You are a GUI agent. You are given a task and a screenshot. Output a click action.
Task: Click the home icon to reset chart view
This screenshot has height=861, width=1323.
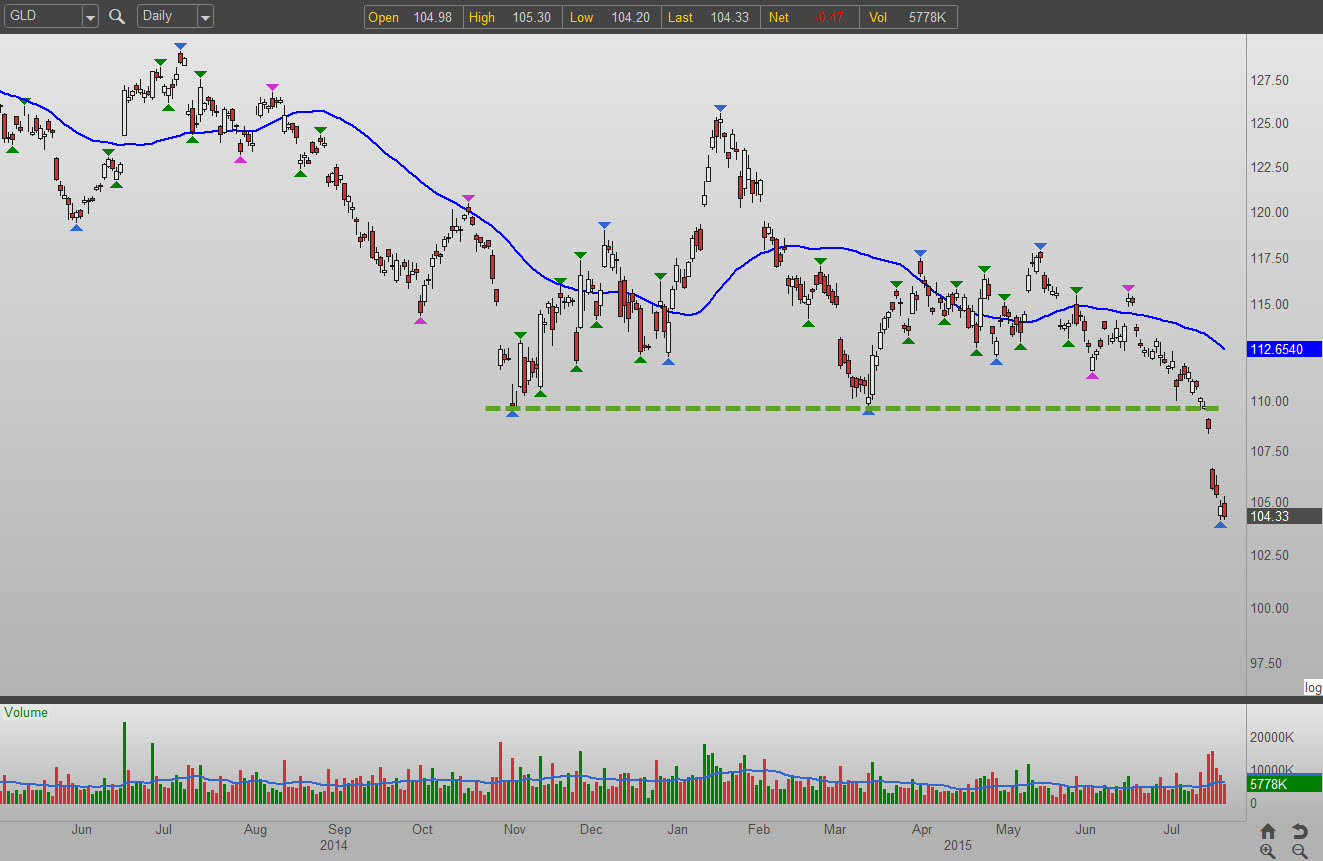pos(1268,831)
